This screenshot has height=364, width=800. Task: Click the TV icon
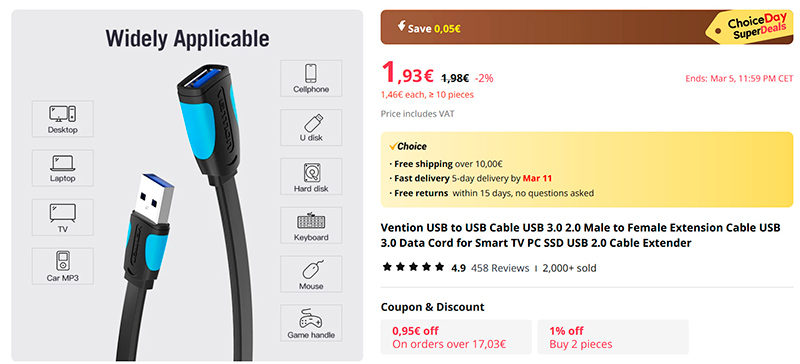coord(63,212)
